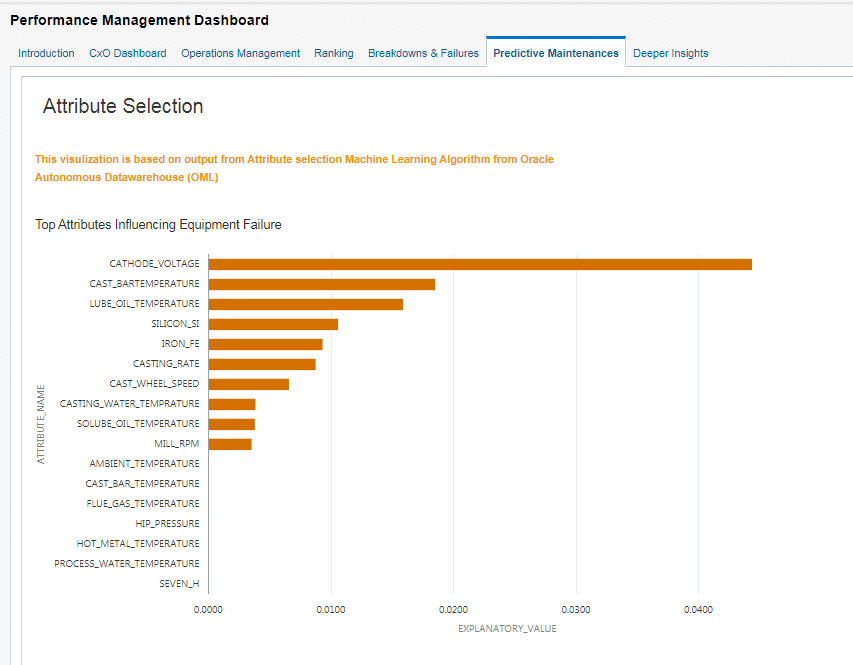Select the LUBE_OIL_TEMPERATURE bar
Image resolution: width=853 pixels, height=665 pixels.
click(x=305, y=303)
